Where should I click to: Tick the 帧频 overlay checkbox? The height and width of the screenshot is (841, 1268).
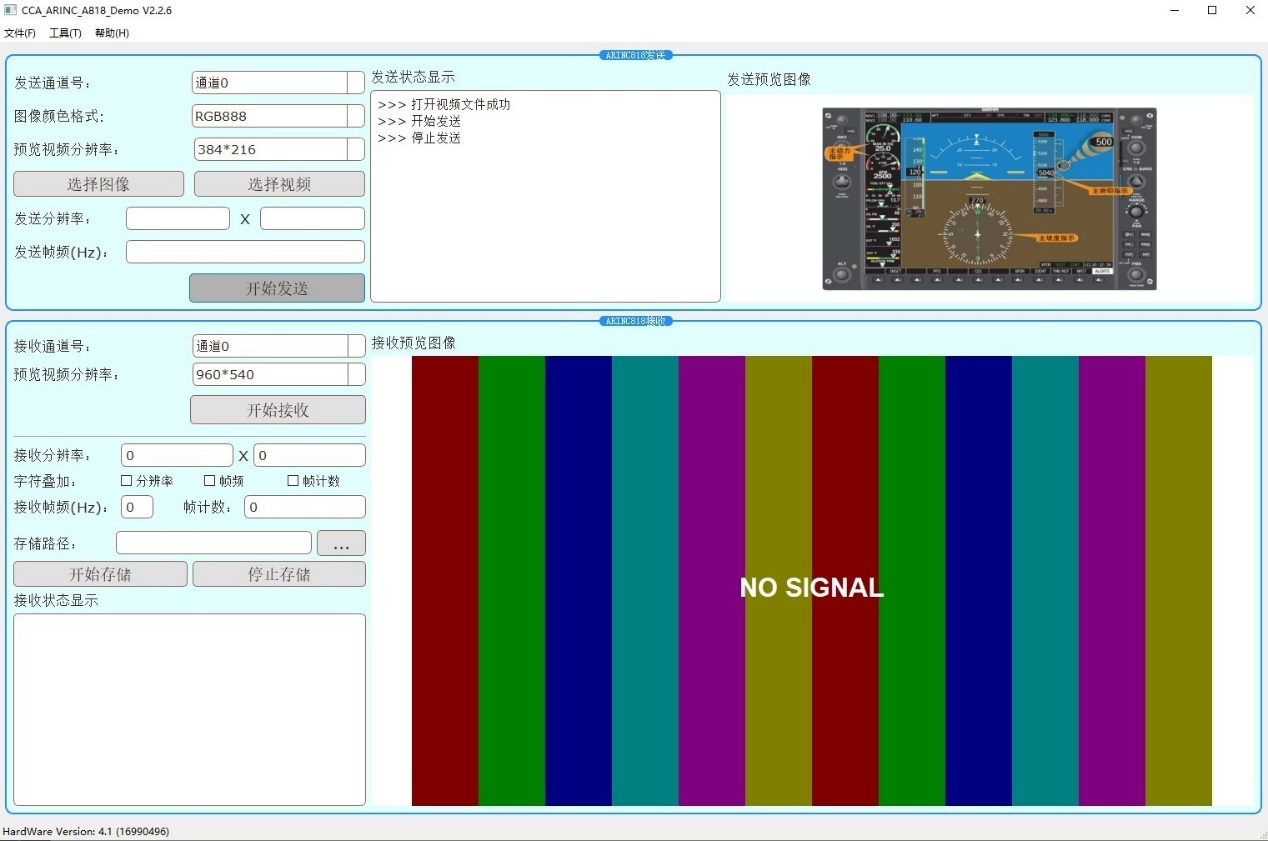click(210, 481)
